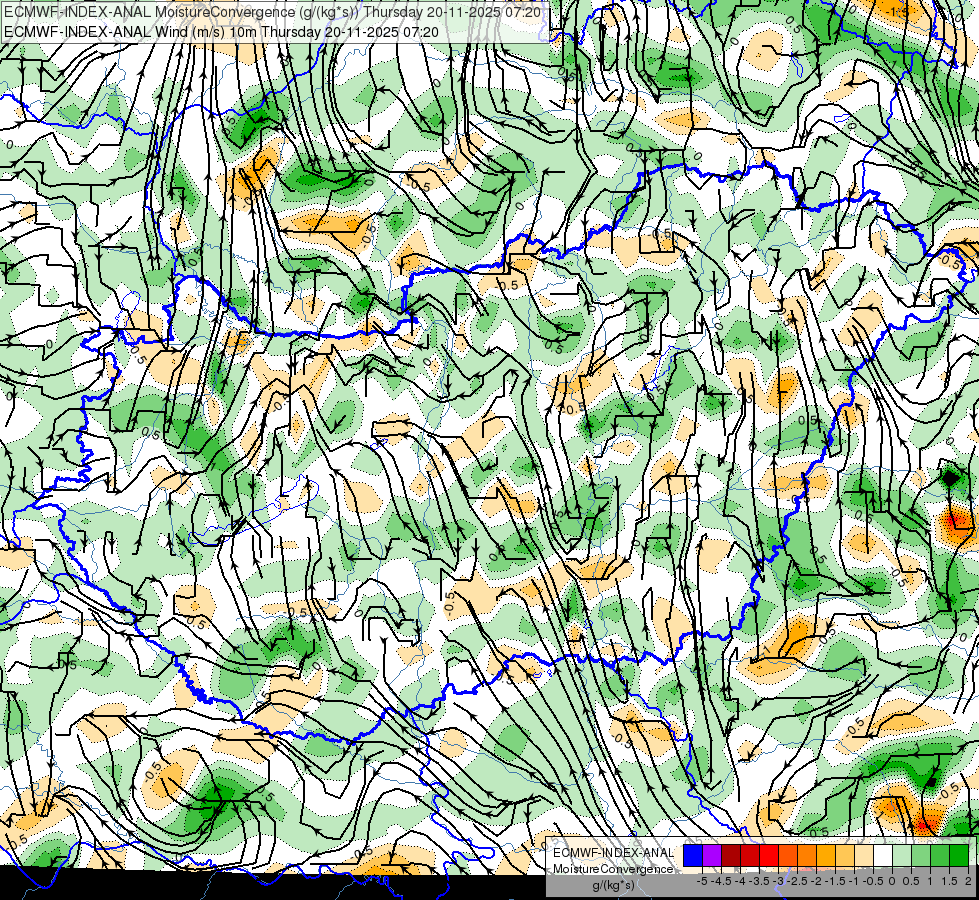979x900 pixels.
Task: Click the -3.5 tick label on legend scale
Action: coord(760,881)
